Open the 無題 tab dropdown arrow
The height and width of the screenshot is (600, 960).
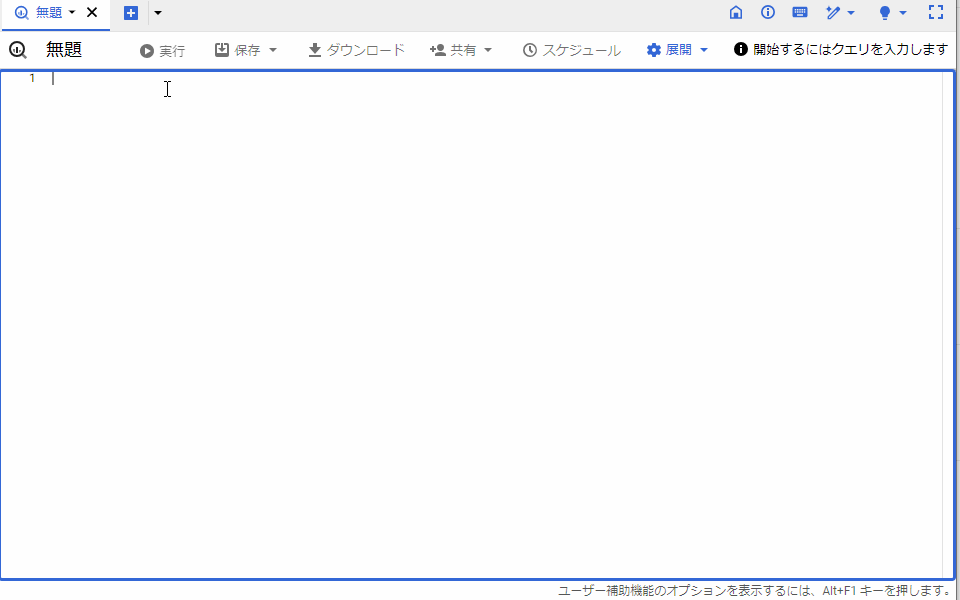coord(73,14)
